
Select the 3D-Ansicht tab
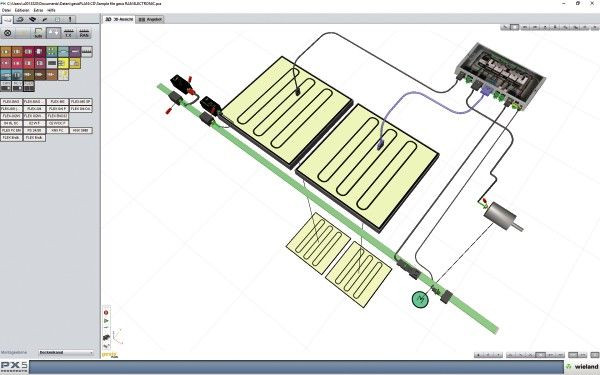119,19
